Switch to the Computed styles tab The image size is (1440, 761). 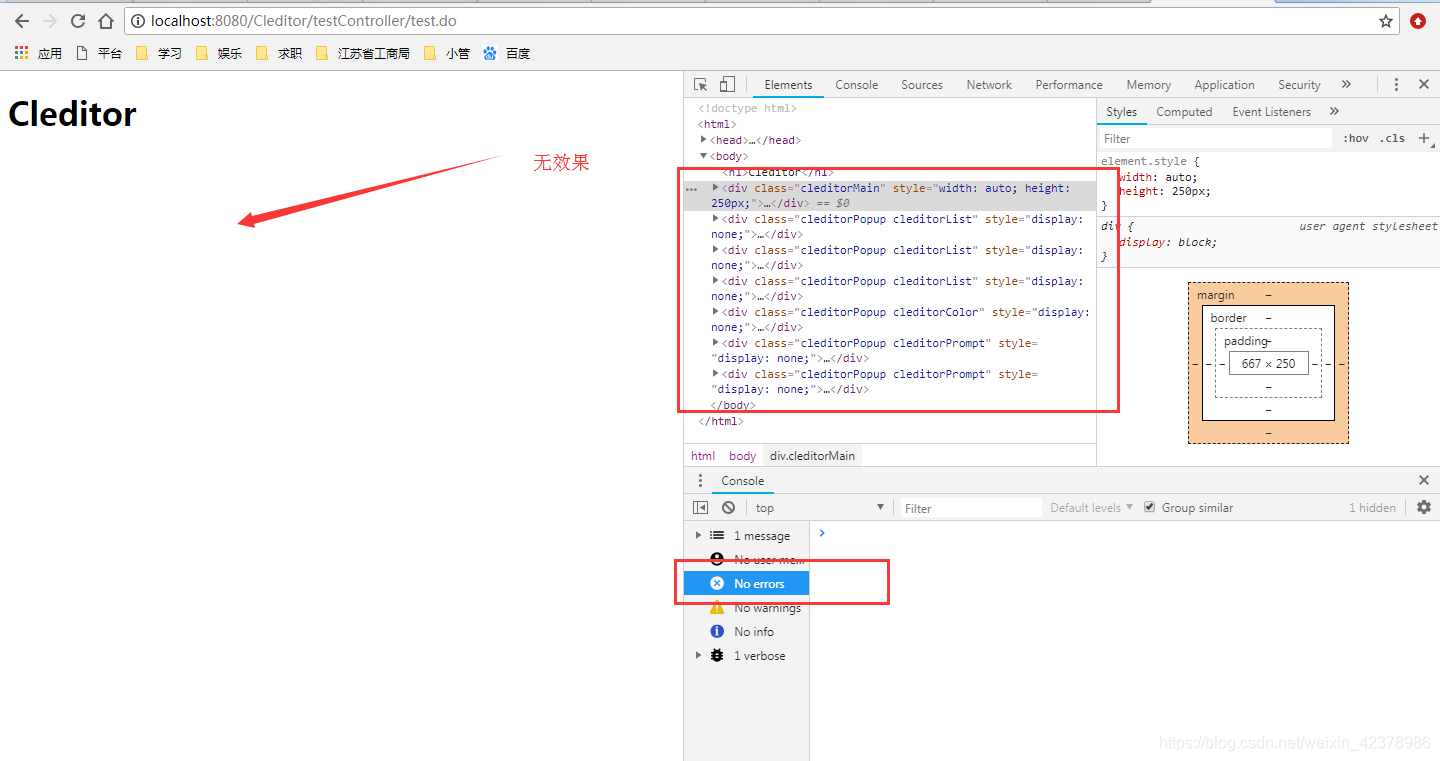pos(1184,111)
